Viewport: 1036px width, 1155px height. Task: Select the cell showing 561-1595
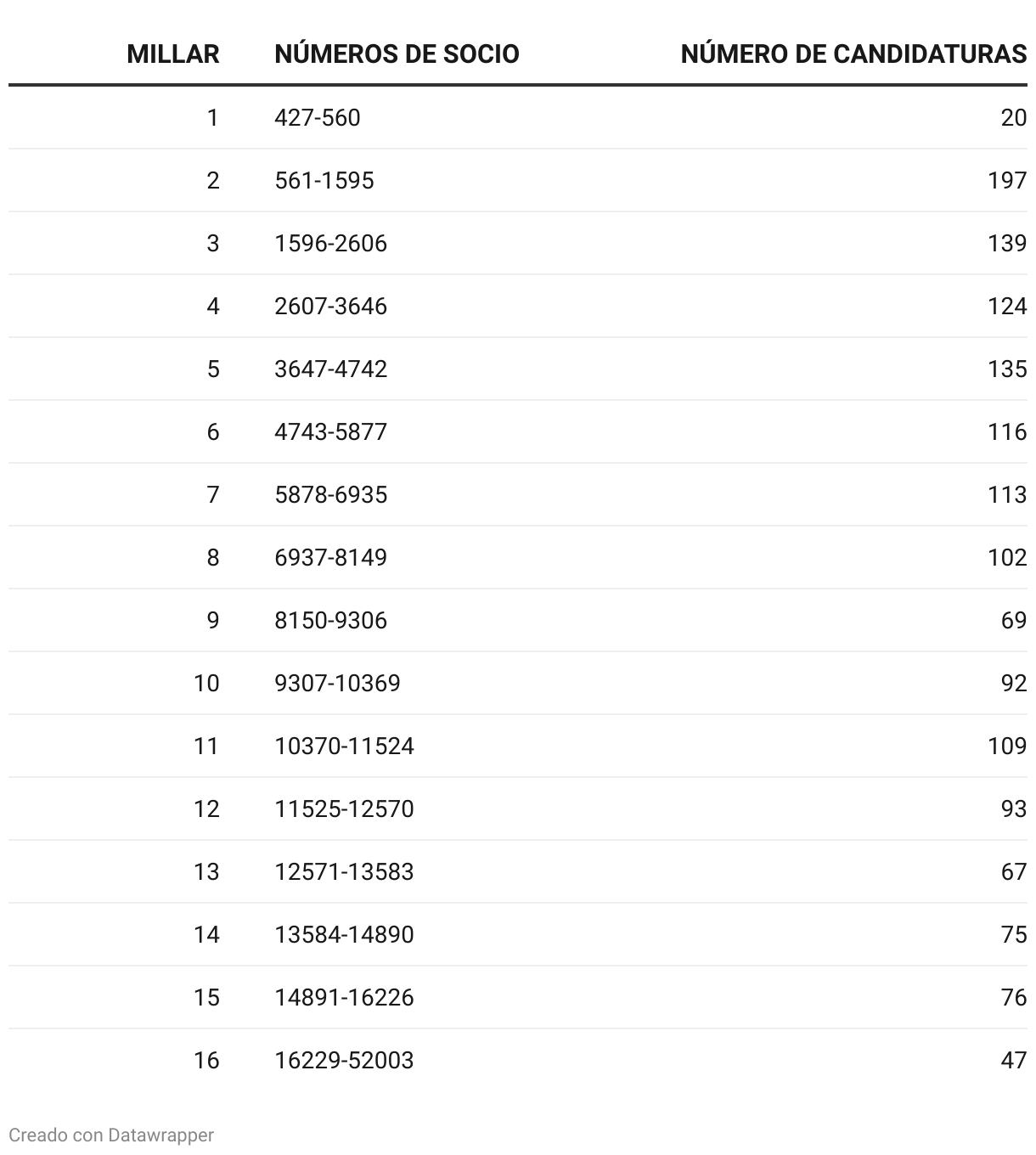324,180
